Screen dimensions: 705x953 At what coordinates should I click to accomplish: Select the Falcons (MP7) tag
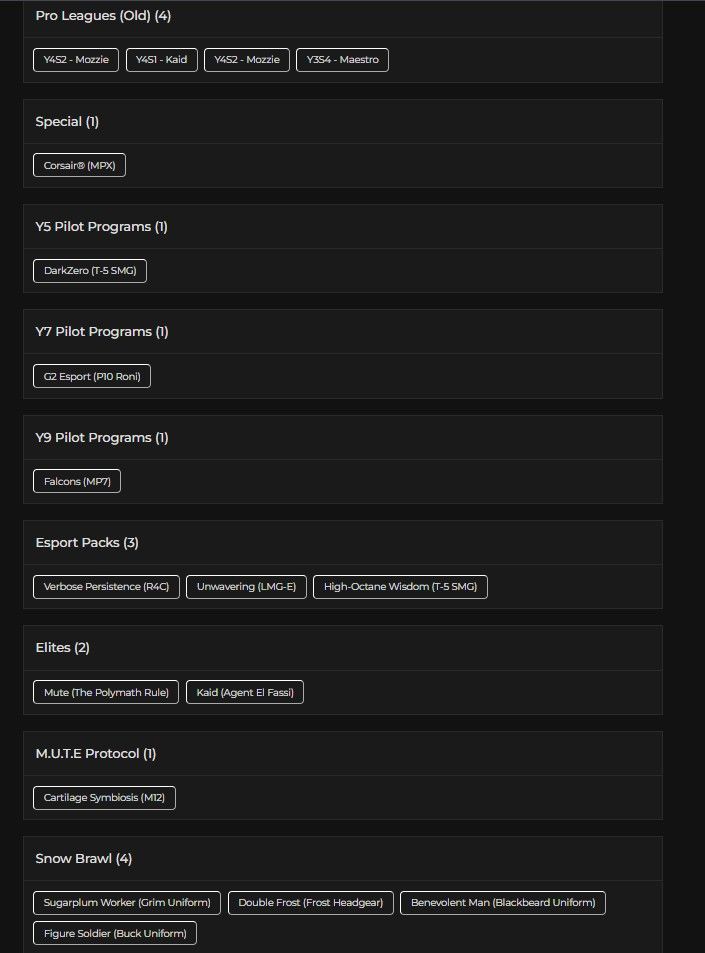(77, 482)
